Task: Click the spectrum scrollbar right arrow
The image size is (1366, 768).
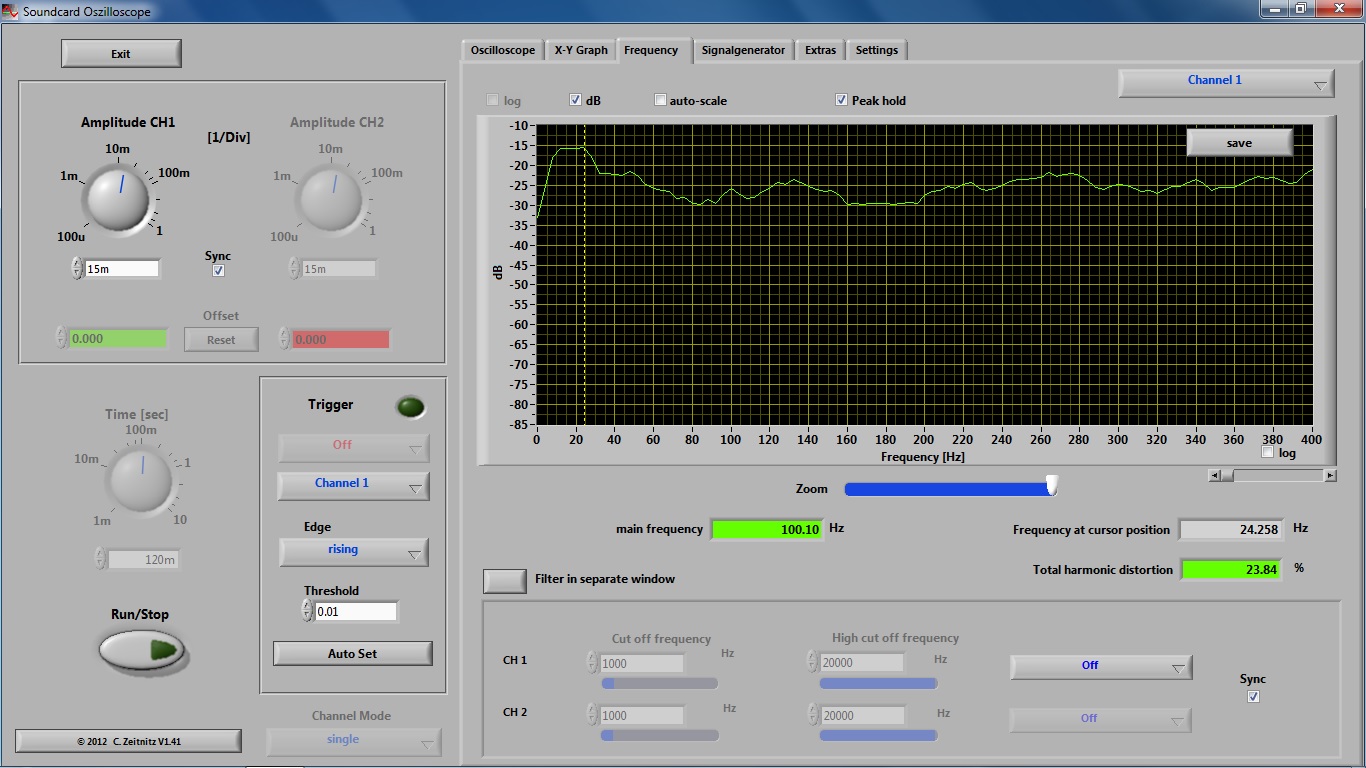Action: (x=1330, y=476)
